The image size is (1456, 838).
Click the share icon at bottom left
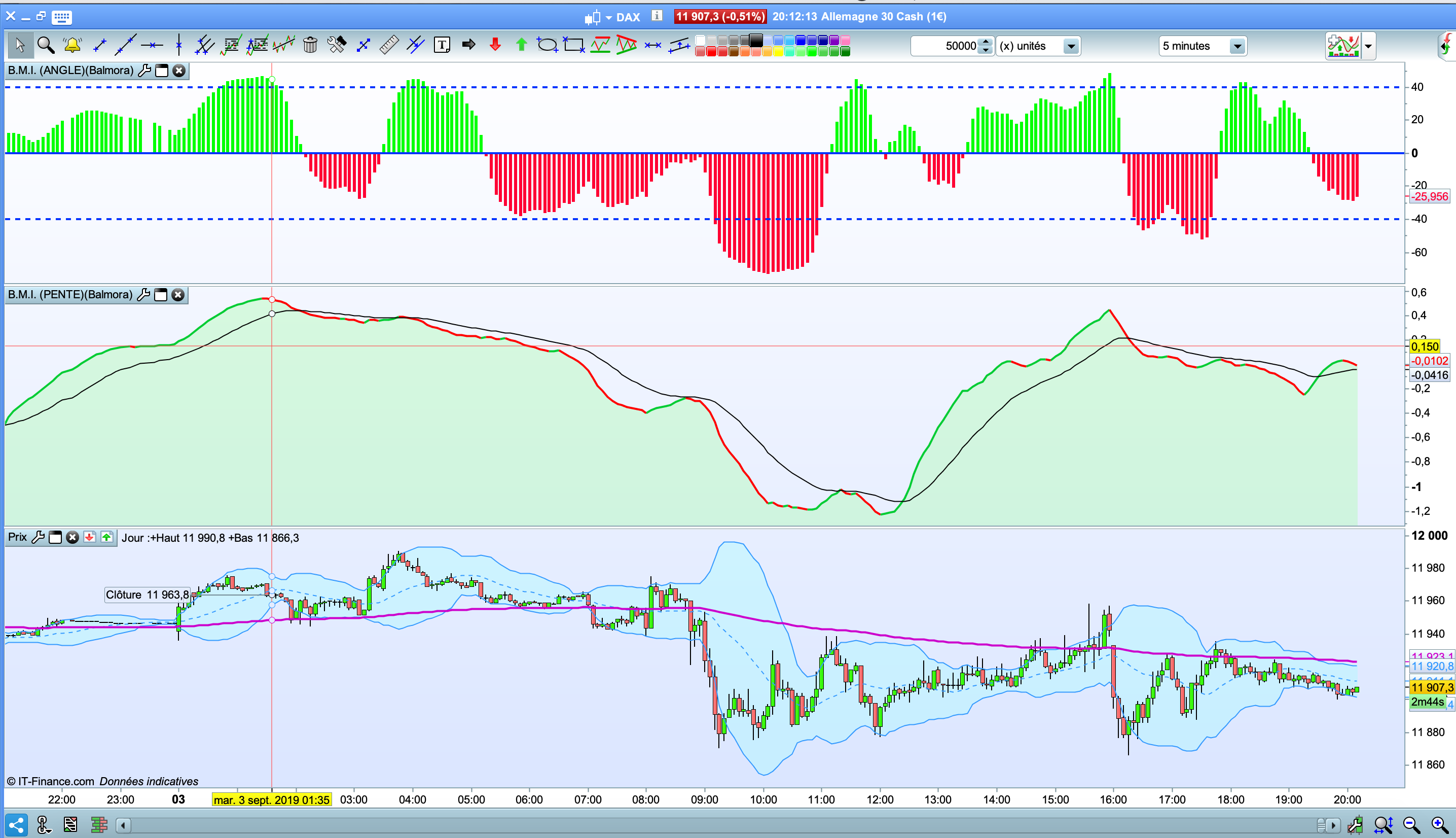pos(16,825)
